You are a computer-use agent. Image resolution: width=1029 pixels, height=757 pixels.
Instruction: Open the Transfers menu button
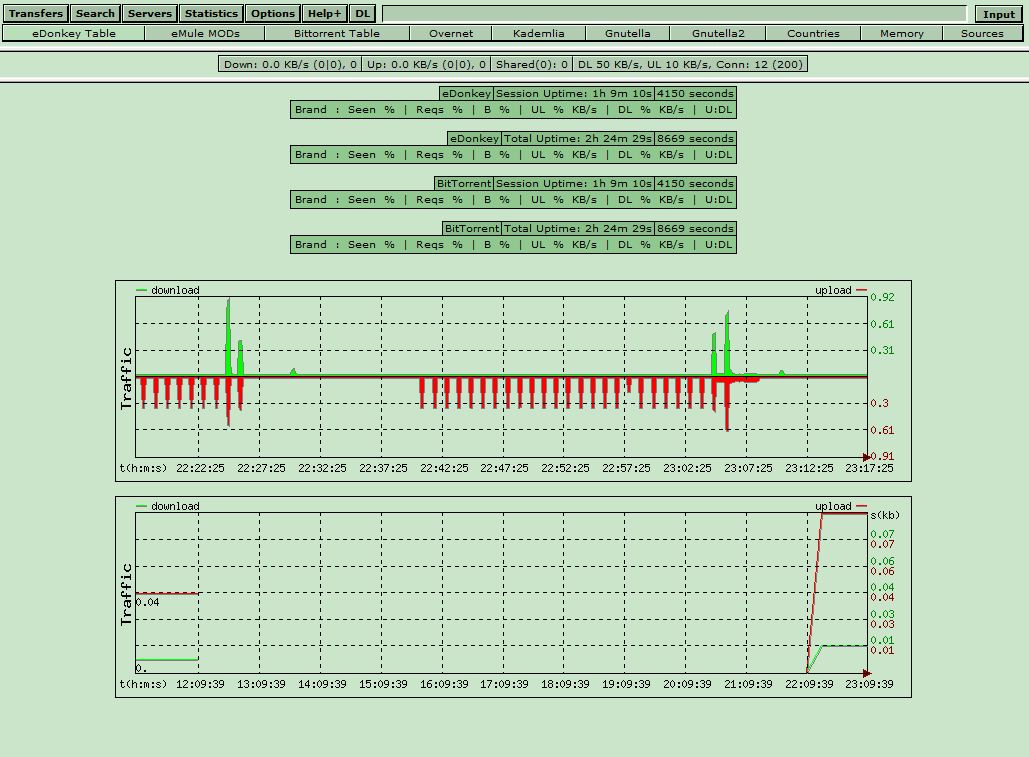click(35, 13)
